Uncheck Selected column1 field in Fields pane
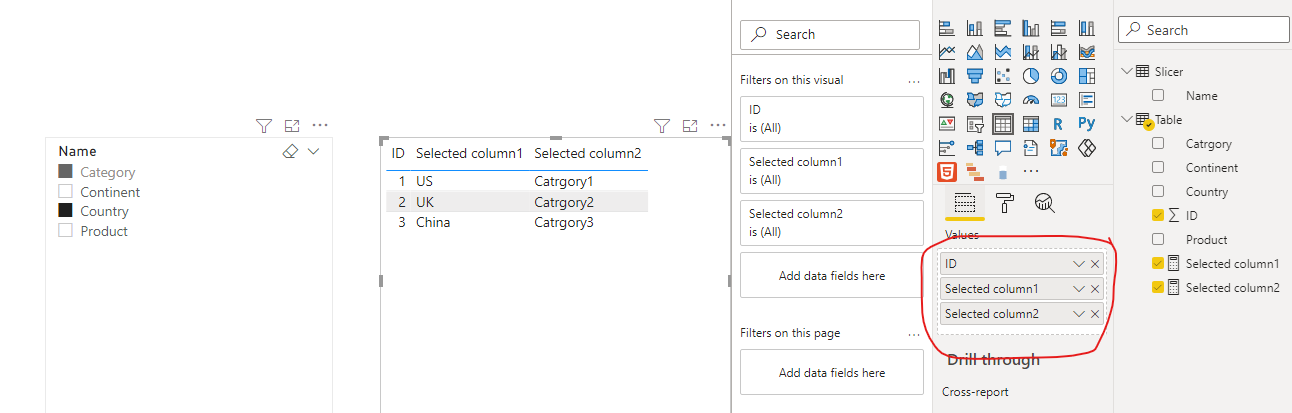This screenshot has width=1292, height=413. point(1158,263)
